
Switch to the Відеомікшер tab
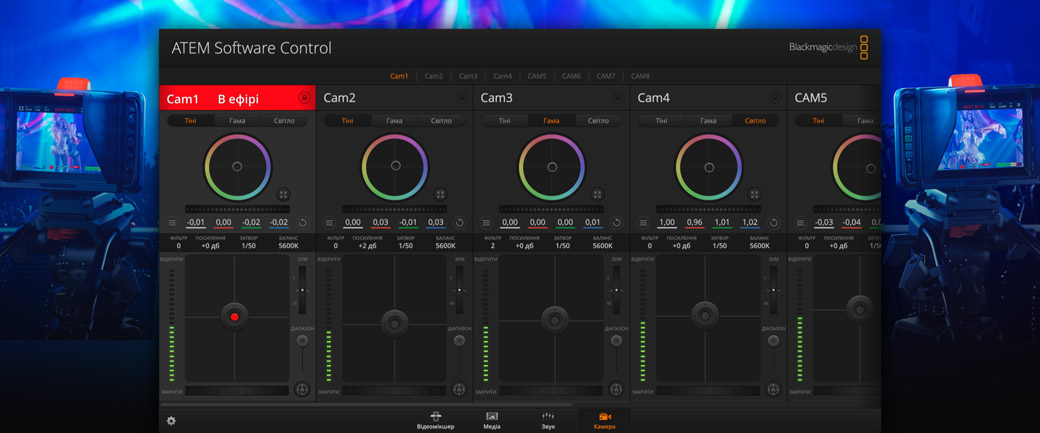click(435, 420)
